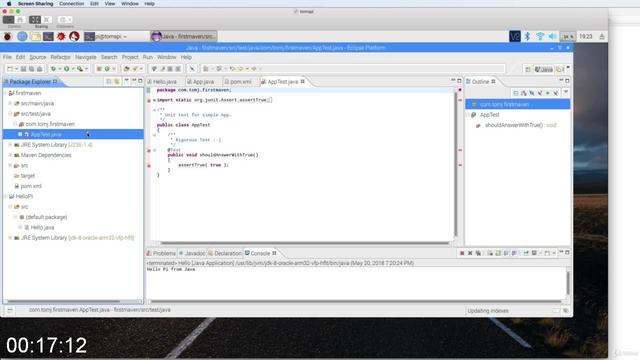Select the target folder
This screenshot has height=360, width=640.
coord(27,176)
